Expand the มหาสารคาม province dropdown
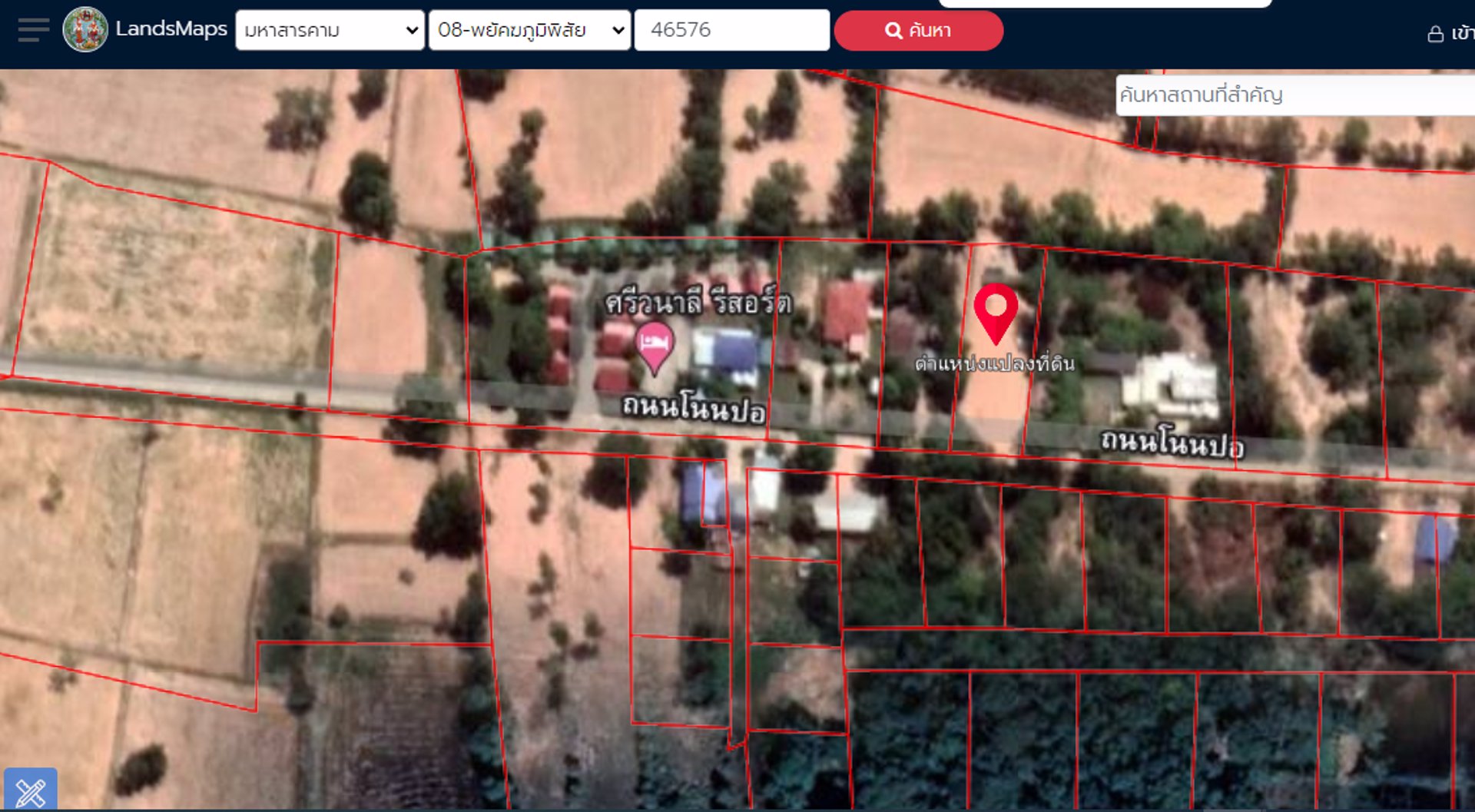The width and height of the screenshot is (1475, 812). point(330,30)
